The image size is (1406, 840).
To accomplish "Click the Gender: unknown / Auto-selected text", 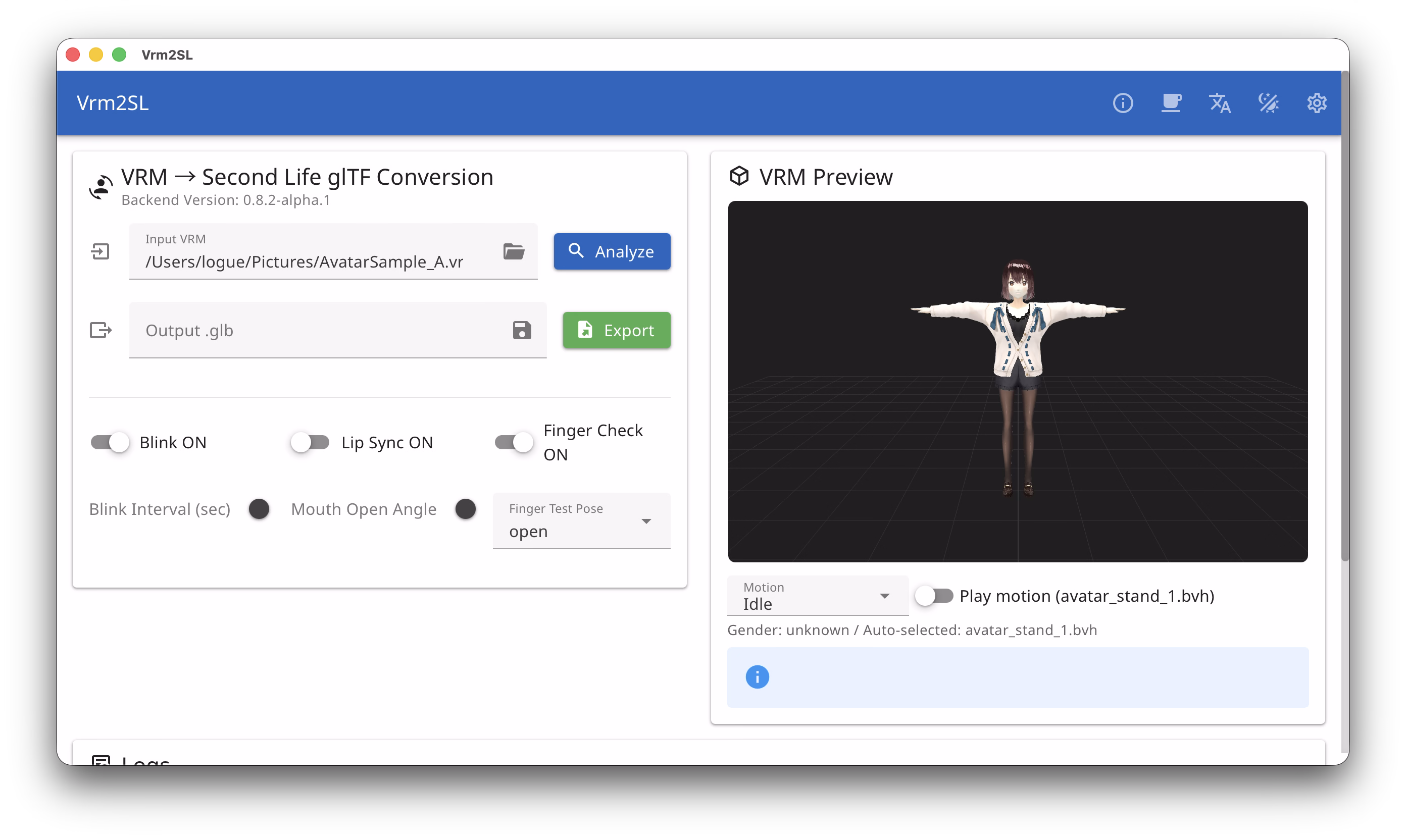I will (912, 630).
